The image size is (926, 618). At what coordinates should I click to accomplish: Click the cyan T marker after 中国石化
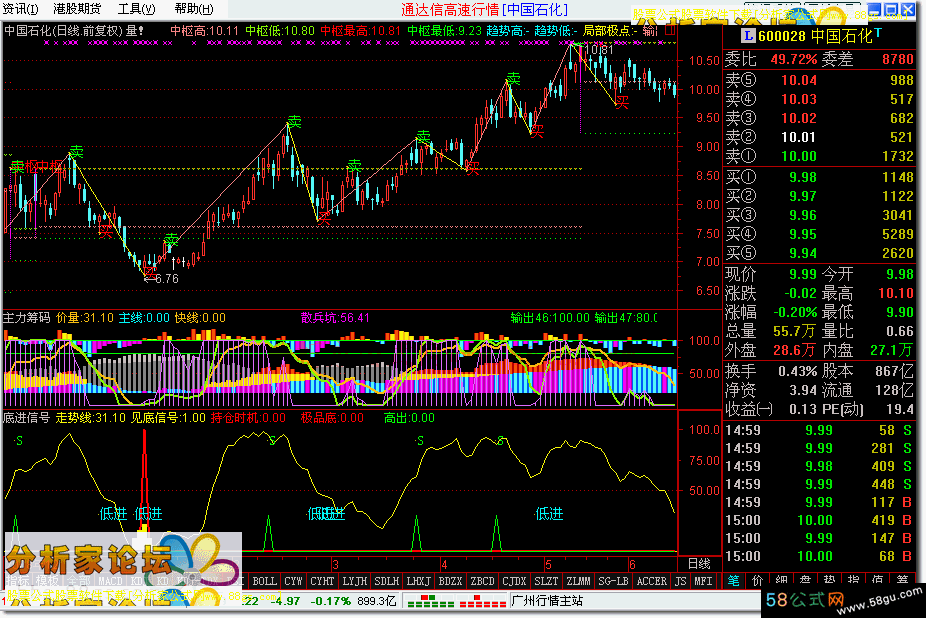[x=878, y=32]
